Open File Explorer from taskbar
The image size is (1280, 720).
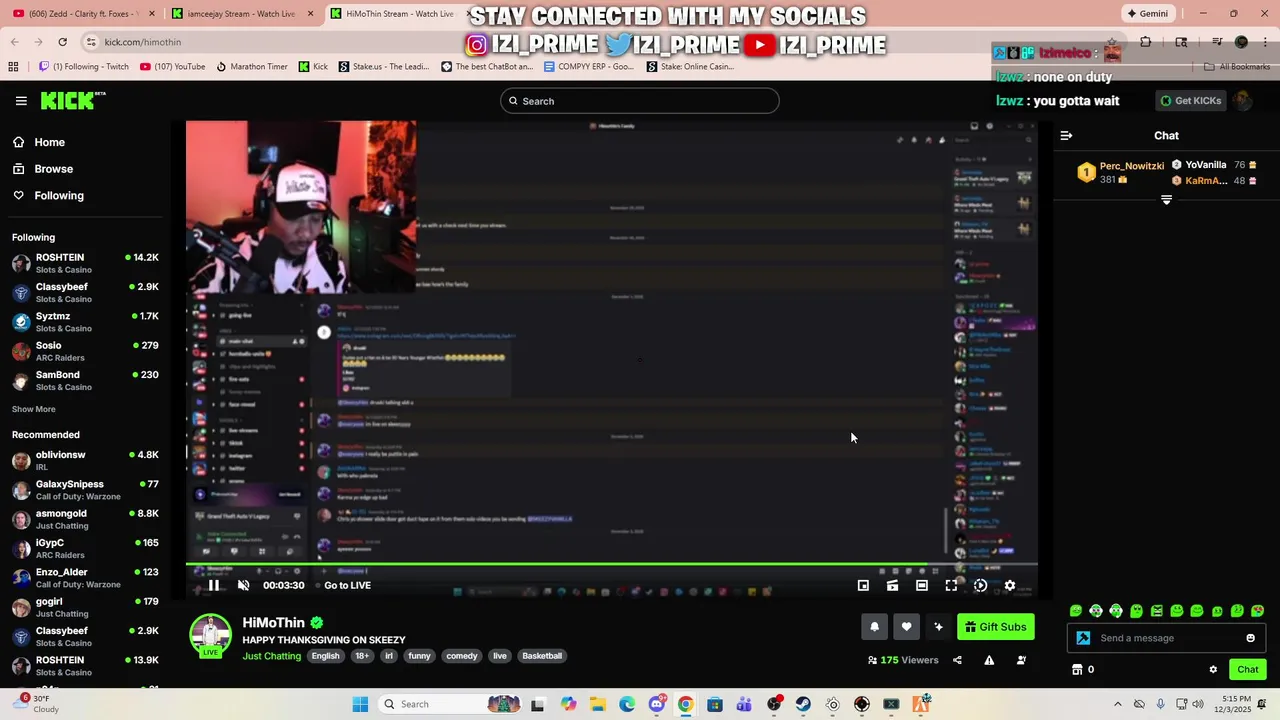(597, 704)
